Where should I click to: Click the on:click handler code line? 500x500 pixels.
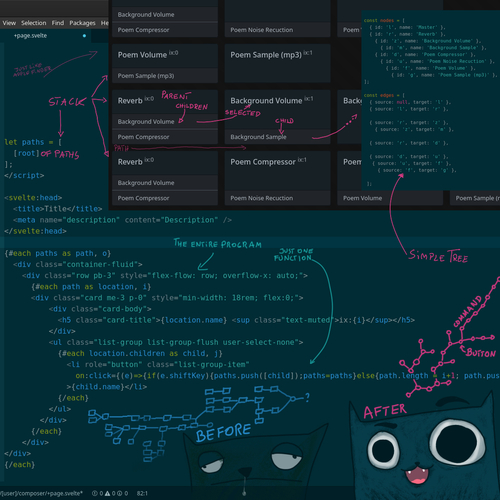(x=287, y=376)
